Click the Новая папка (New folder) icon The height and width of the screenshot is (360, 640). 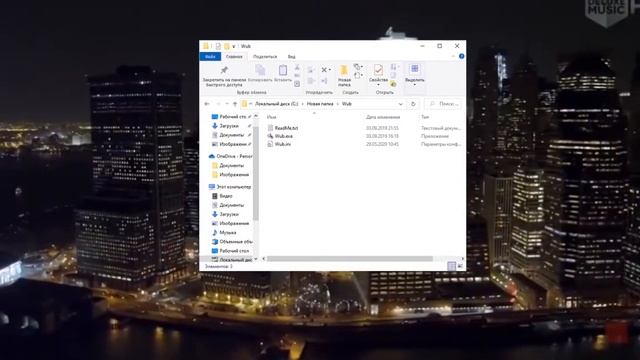point(344,70)
